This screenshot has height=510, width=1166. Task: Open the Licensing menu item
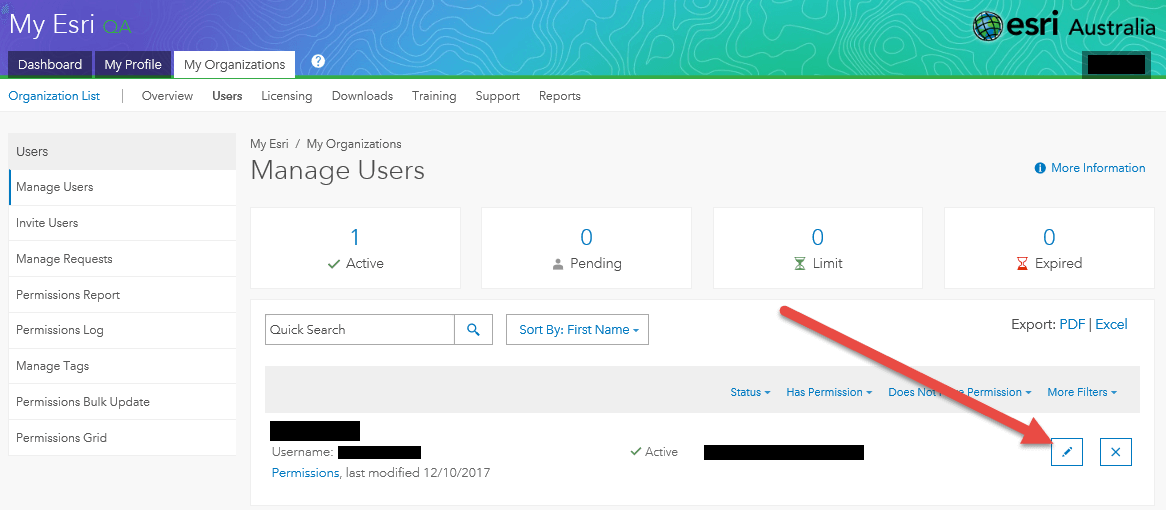[286, 96]
